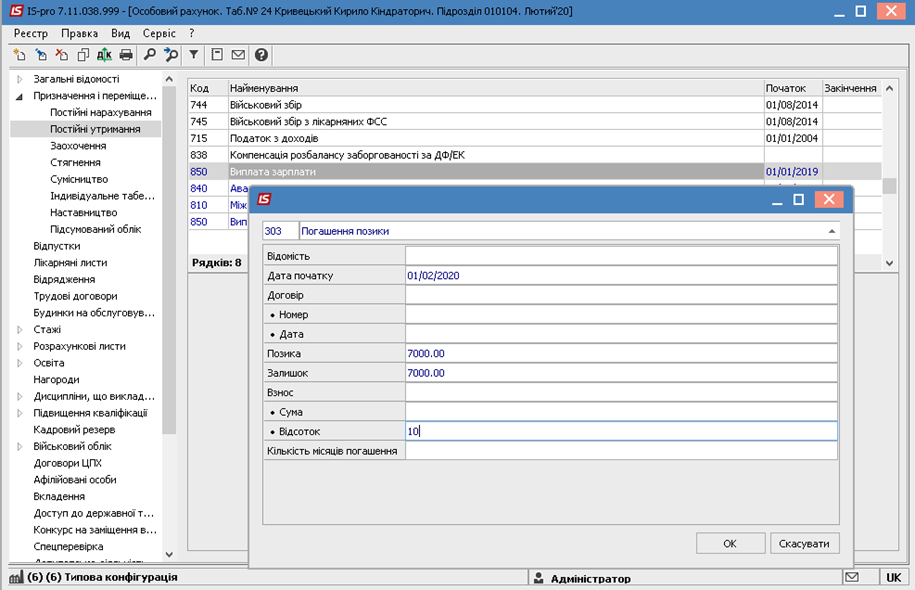The width and height of the screenshot is (915, 590).
Task: Select Наставництво in tree
Action: click(x=83, y=212)
